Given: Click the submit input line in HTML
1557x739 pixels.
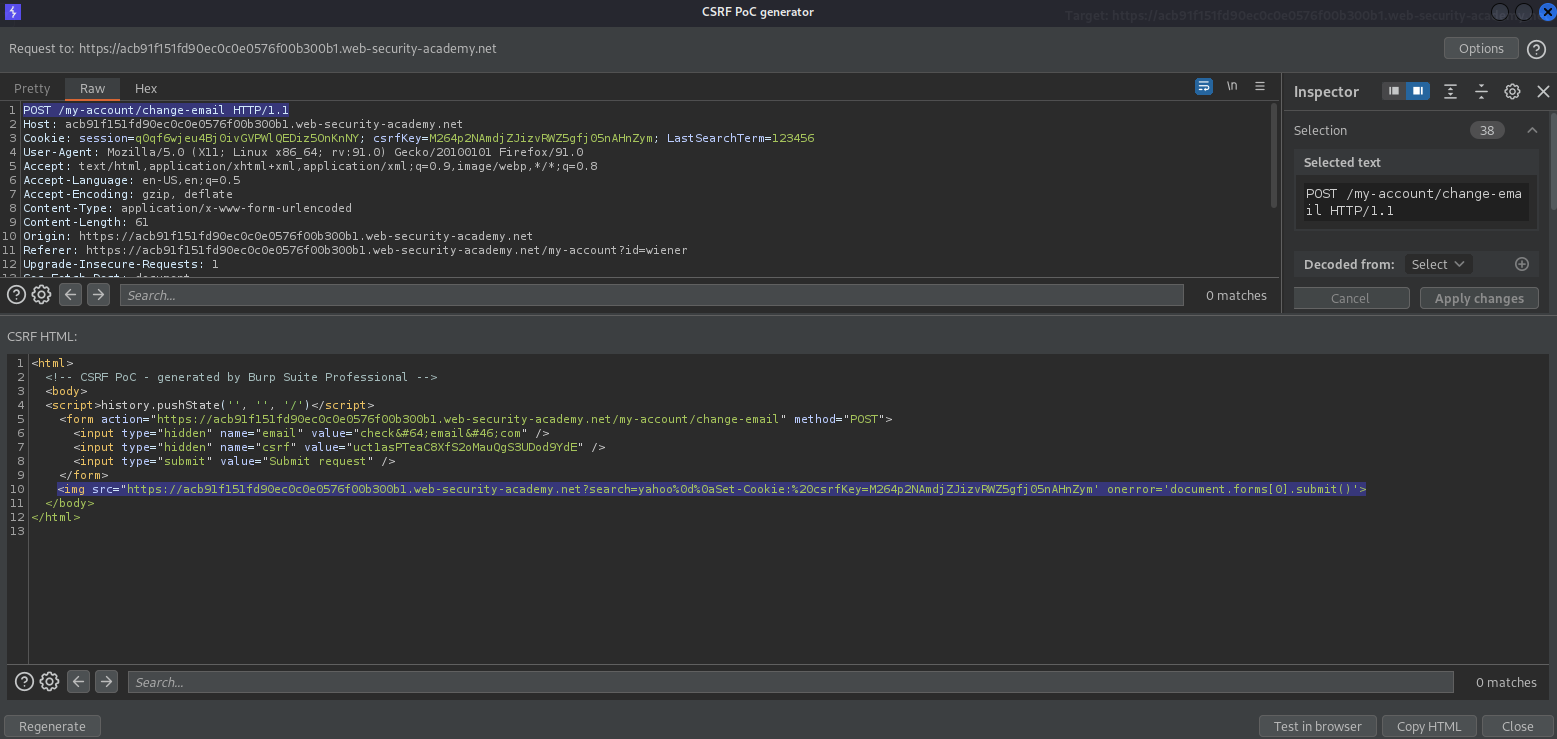Looking at the screenshot, I should [234, 461].
